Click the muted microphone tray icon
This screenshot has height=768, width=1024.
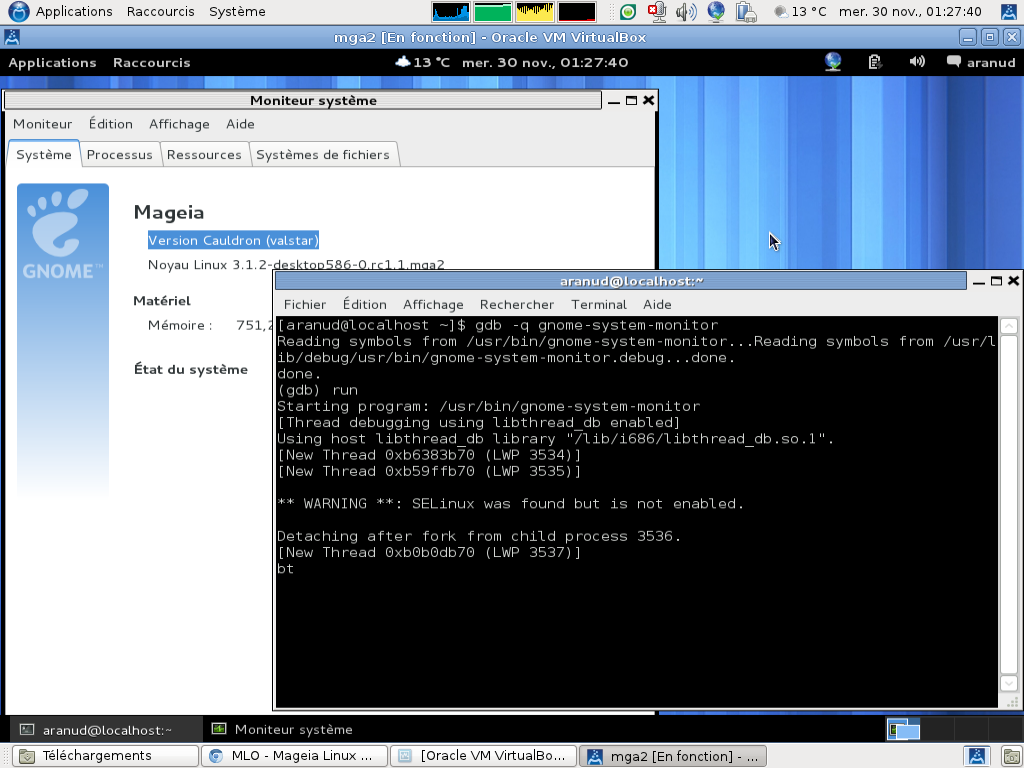657,12
